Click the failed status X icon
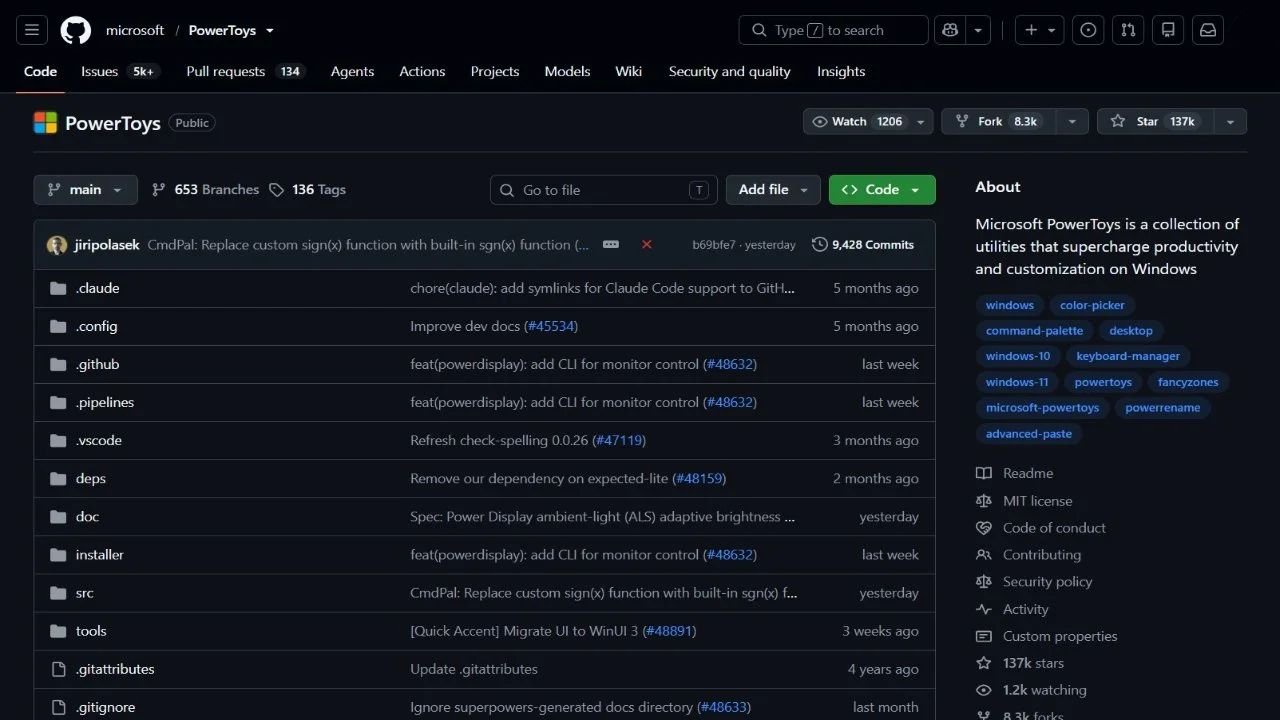Screen dimensions: 1280x720 [647, 244]
